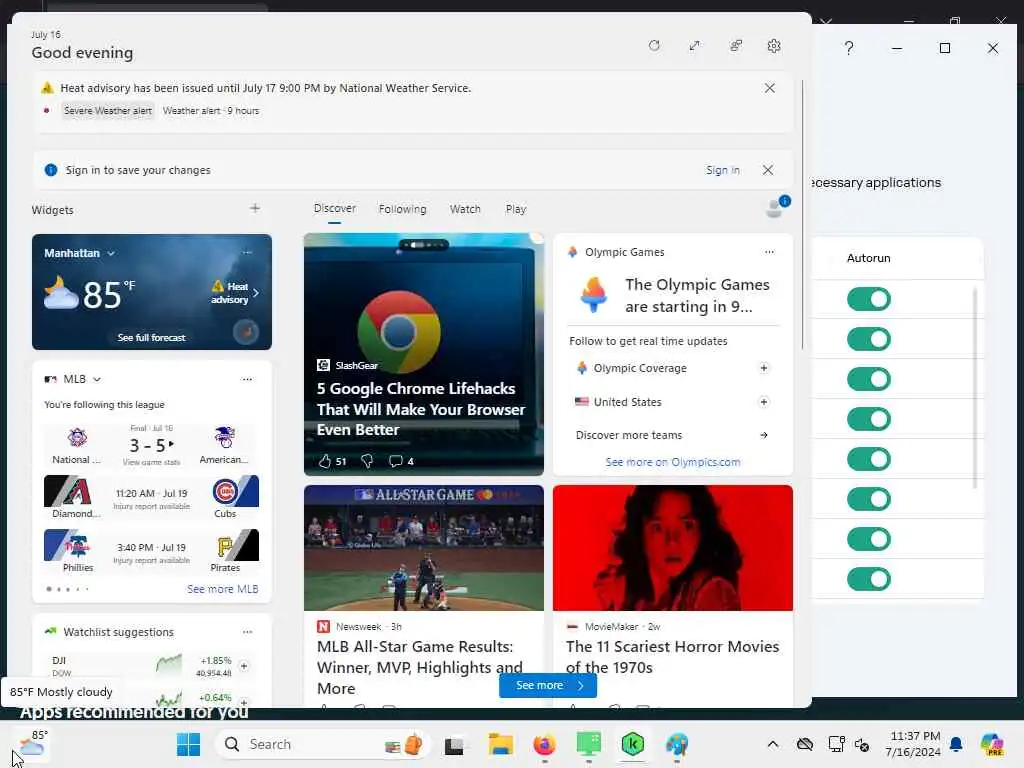The image size is (1024, 768).
Task: Follow United States with plus button
Action: 763,402
